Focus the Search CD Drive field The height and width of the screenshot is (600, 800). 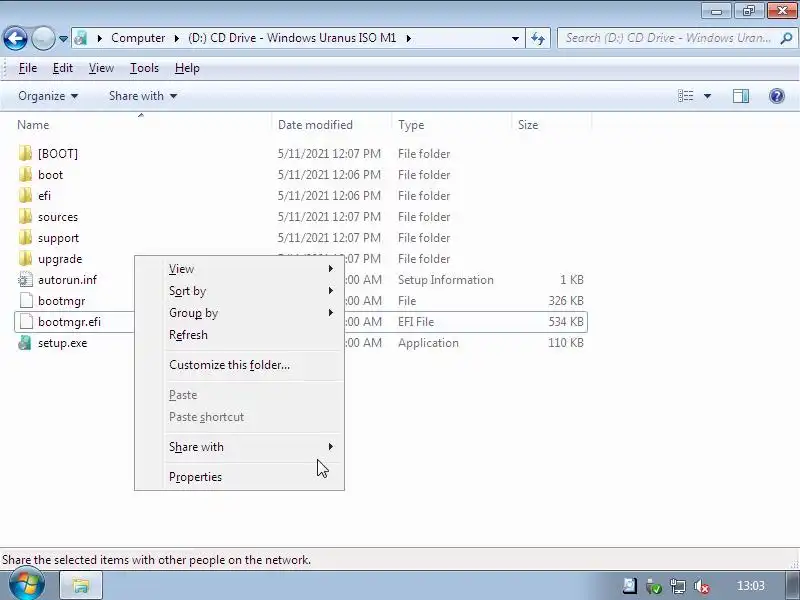[x=668, y=38]
